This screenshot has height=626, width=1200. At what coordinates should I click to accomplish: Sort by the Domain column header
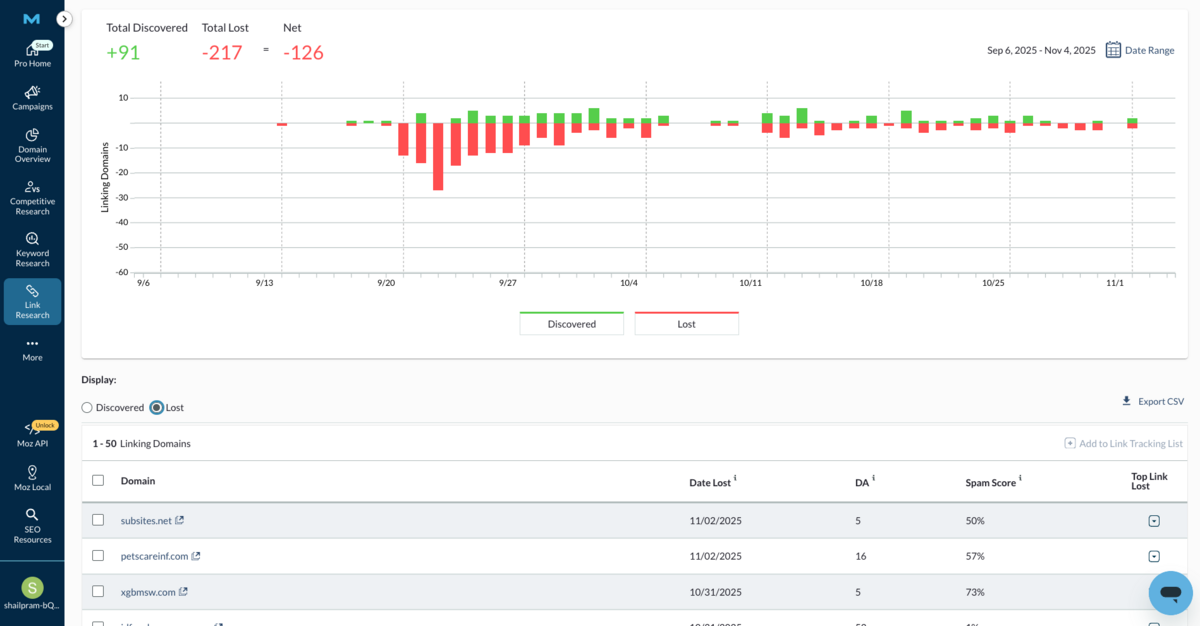(138, 481)
